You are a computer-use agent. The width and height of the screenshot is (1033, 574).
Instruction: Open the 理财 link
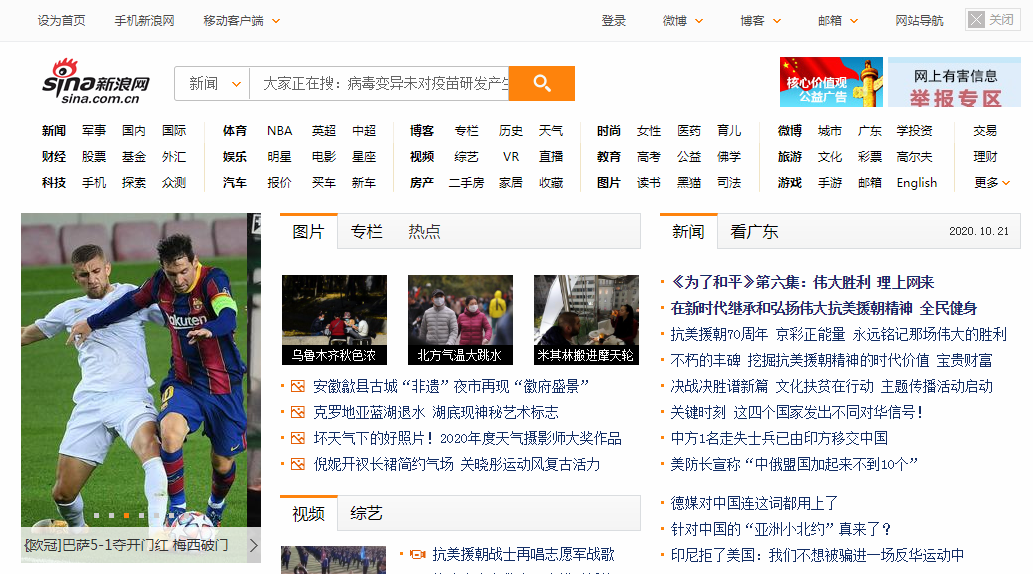tap(986, 157)
